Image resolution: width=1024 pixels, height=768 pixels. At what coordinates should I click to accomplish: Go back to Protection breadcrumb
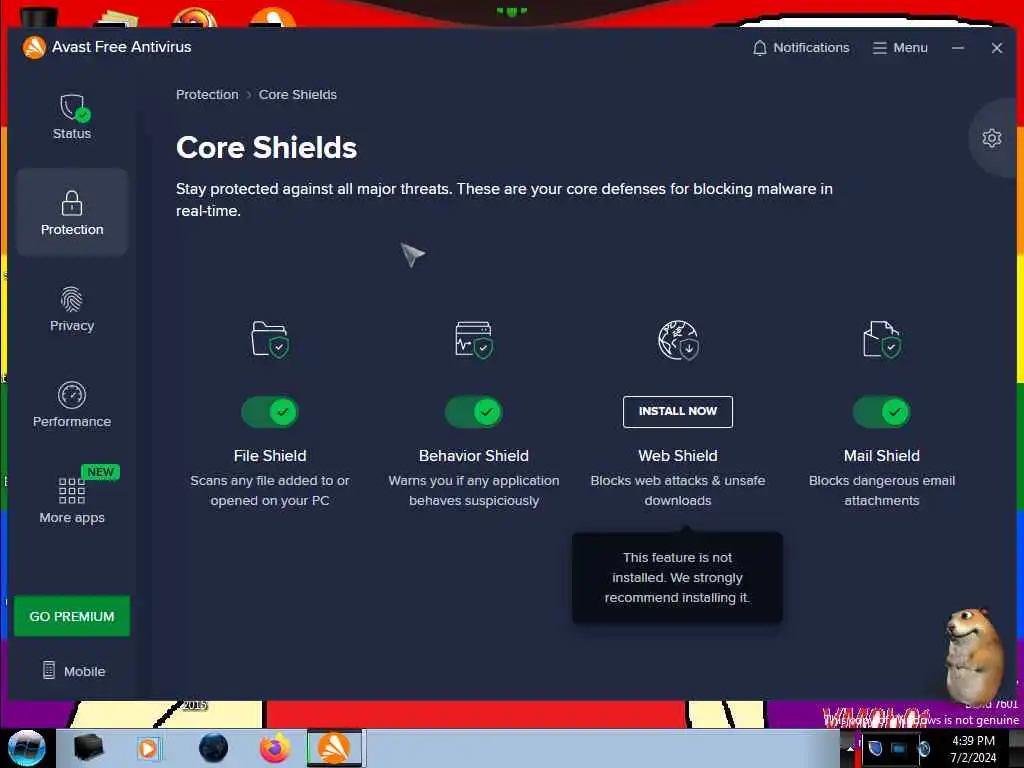point(207,95)
